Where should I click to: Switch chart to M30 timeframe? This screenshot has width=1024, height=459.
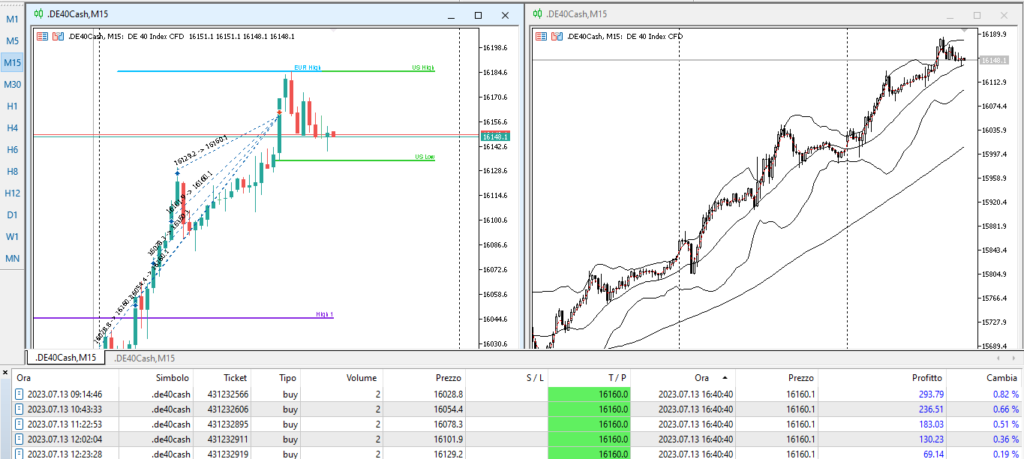click(x=12, y=84)
